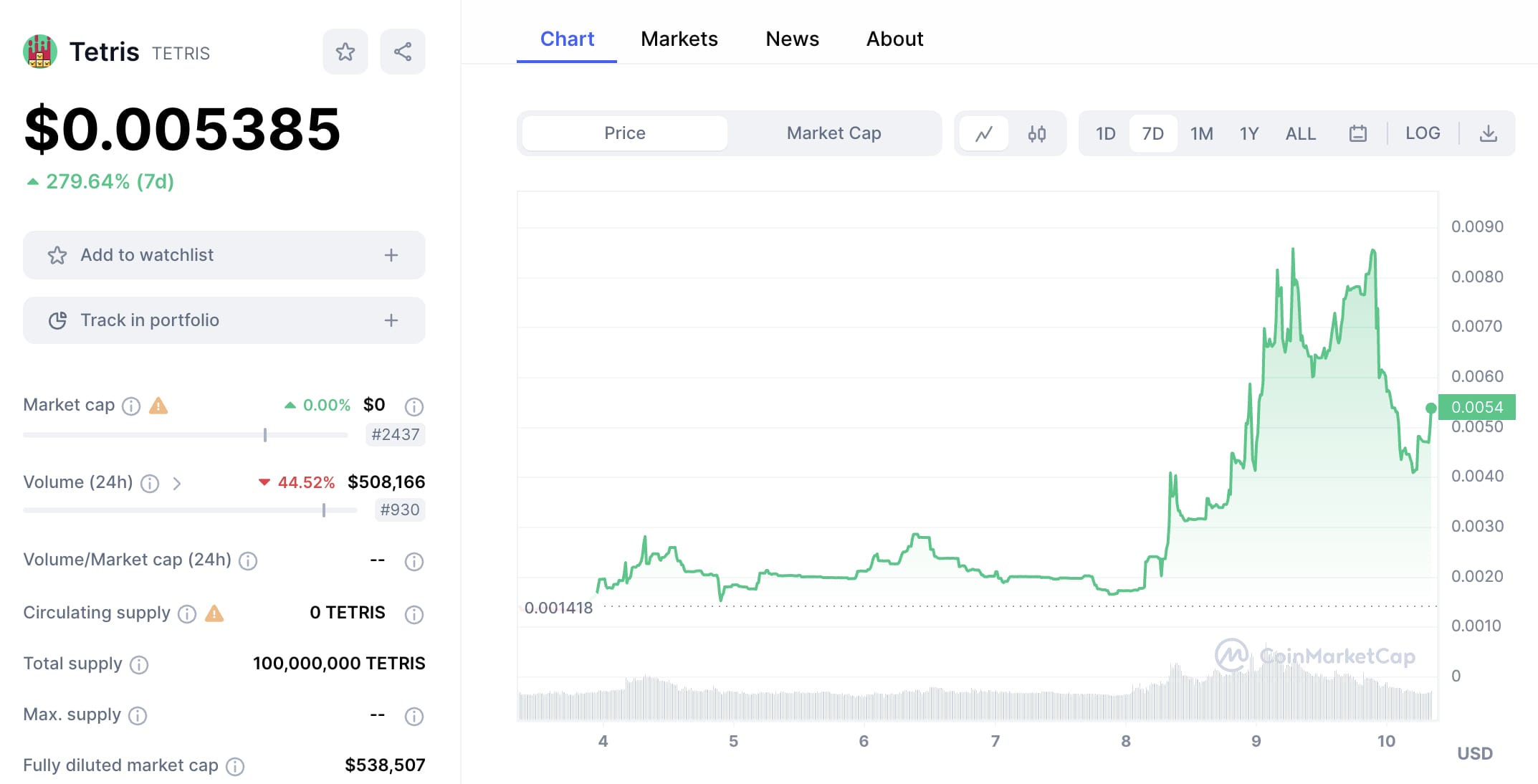Select the ALL time range button

click(1300, 133)
